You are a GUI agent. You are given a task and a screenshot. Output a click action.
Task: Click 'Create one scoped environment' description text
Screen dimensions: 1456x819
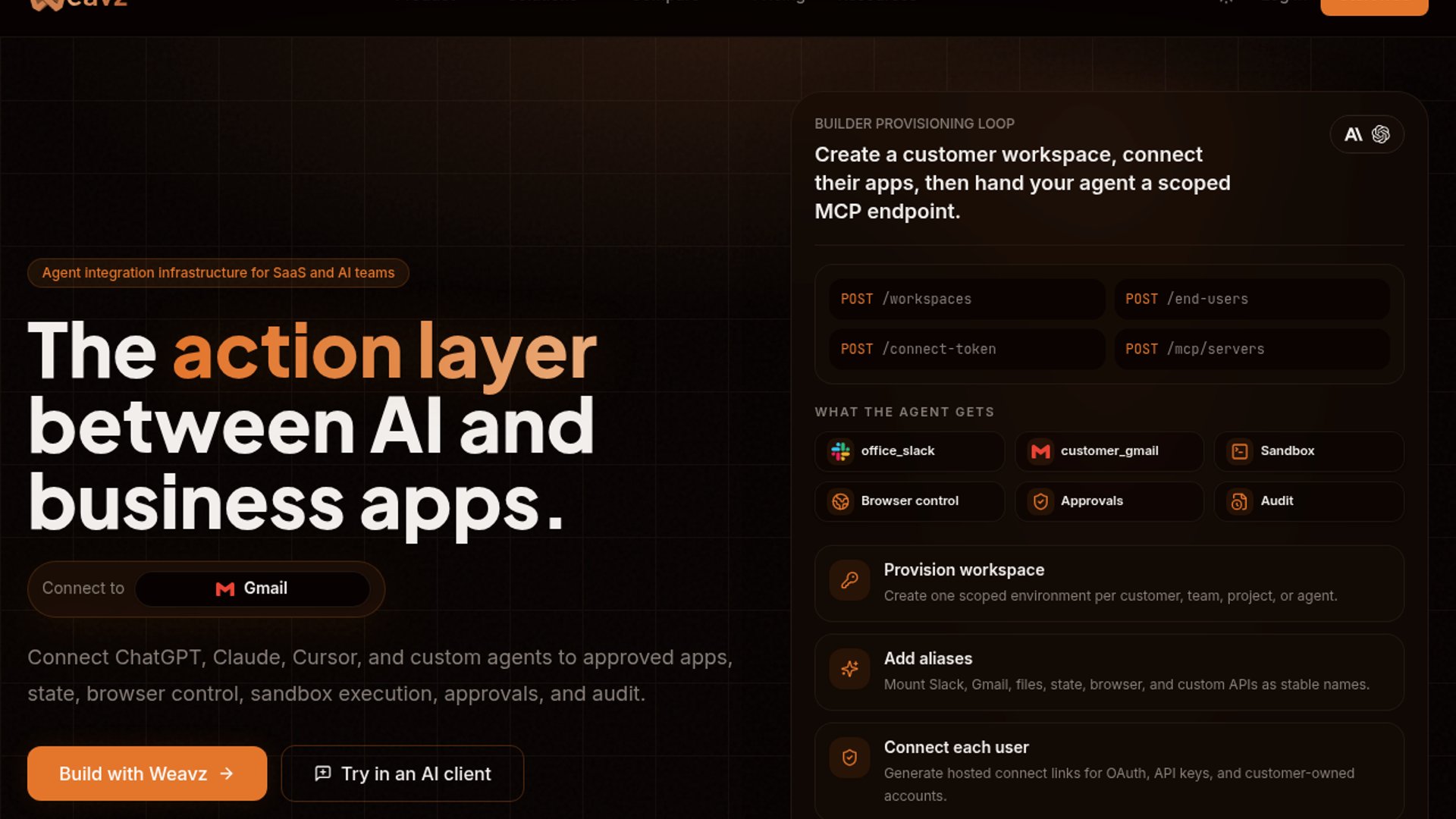[1111, 596]
